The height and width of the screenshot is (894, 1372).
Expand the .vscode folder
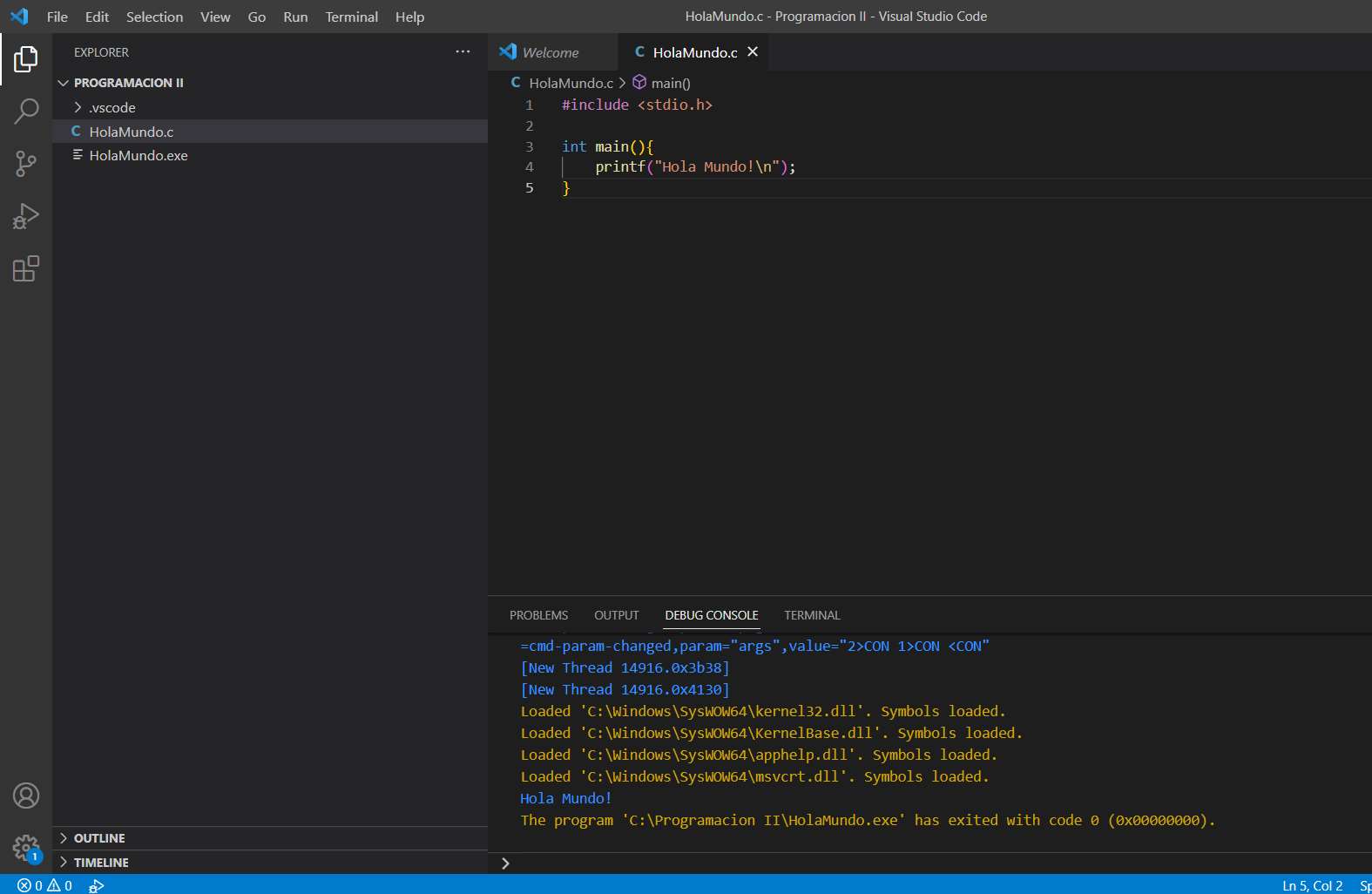(112, 107)
